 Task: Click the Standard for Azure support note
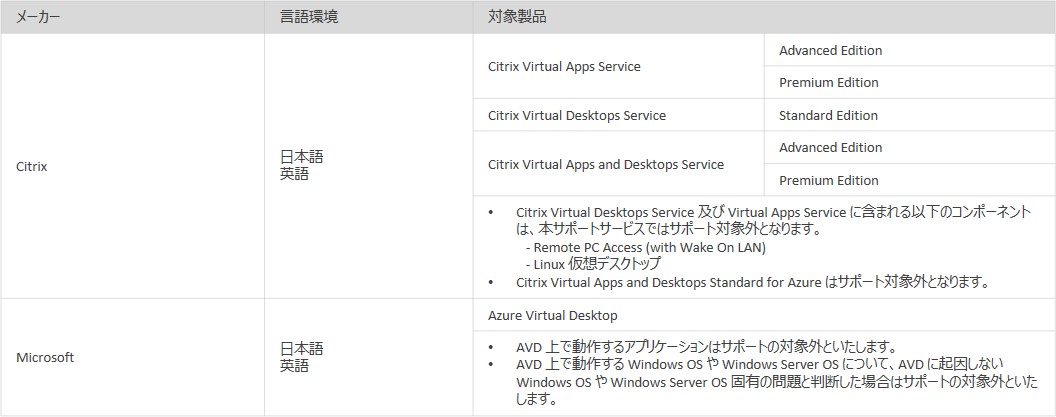752,281
